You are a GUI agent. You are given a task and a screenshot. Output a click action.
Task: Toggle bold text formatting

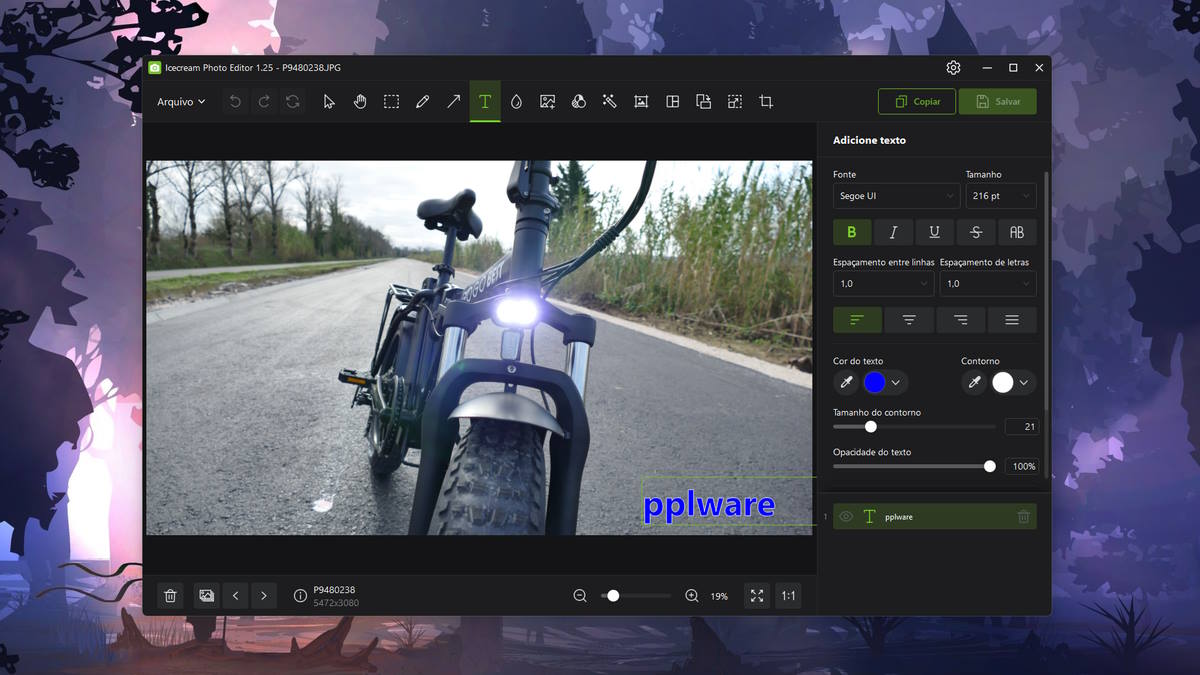[x=852, y=232]
